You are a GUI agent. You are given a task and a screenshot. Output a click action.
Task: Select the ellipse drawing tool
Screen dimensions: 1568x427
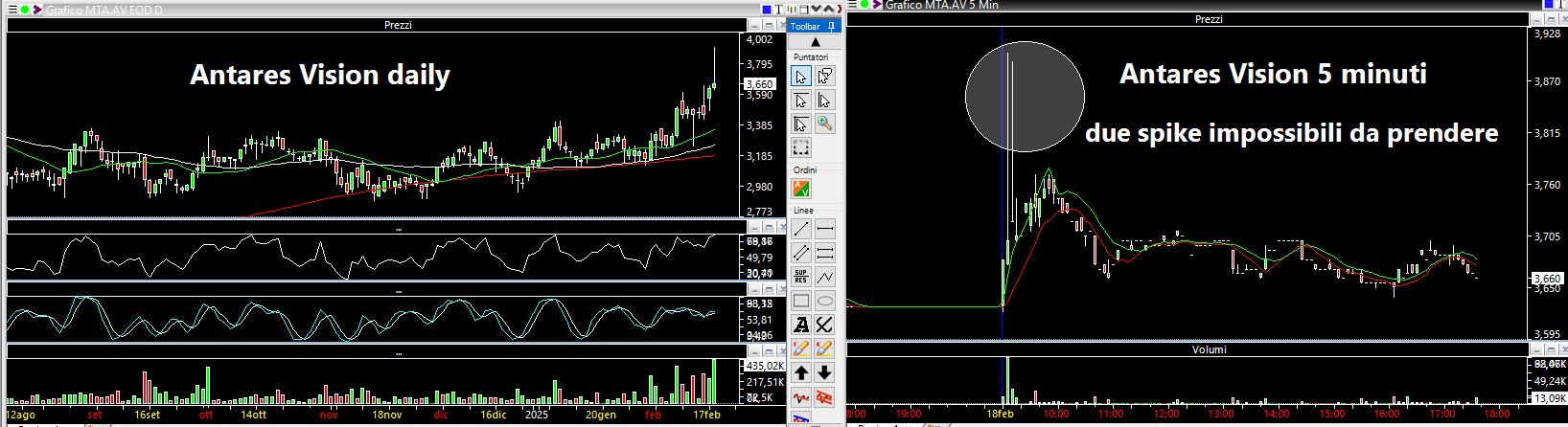click(824, 301)
